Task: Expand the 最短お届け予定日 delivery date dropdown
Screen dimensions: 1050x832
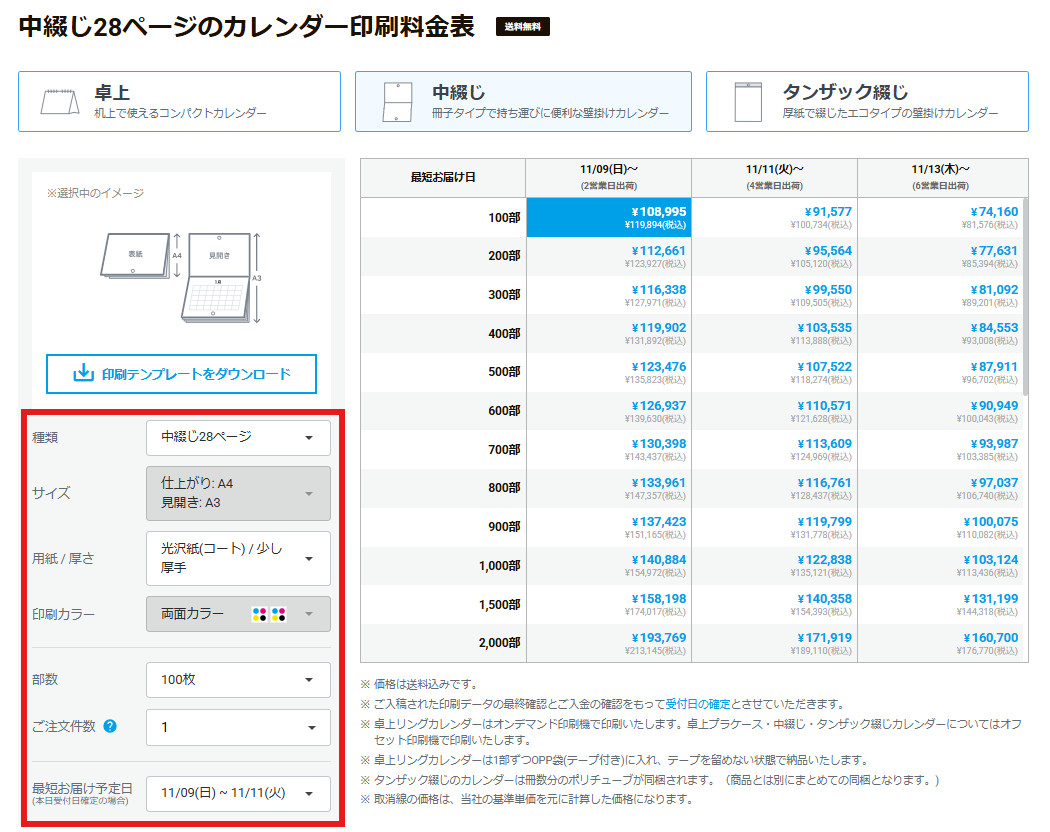Action: coord(238,793)
